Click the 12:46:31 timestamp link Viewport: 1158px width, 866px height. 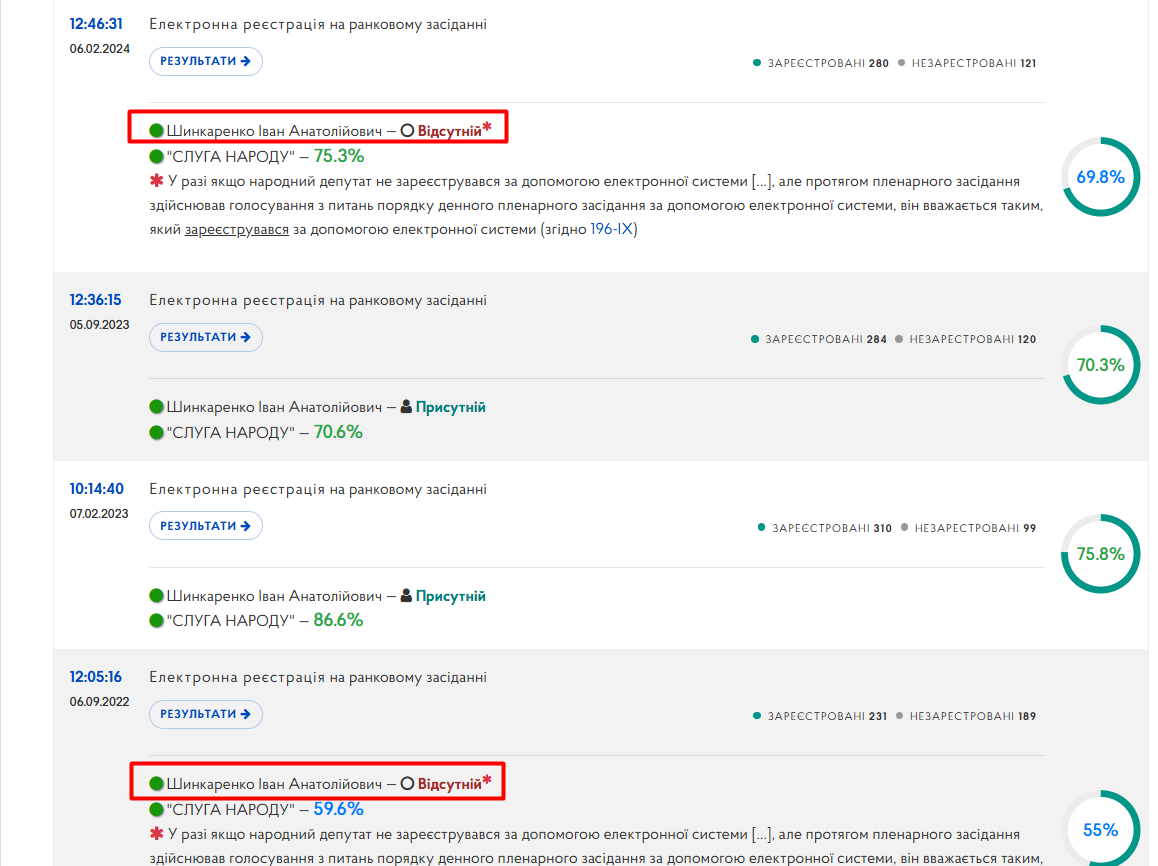pyautogui.click(x=96, y=24)
